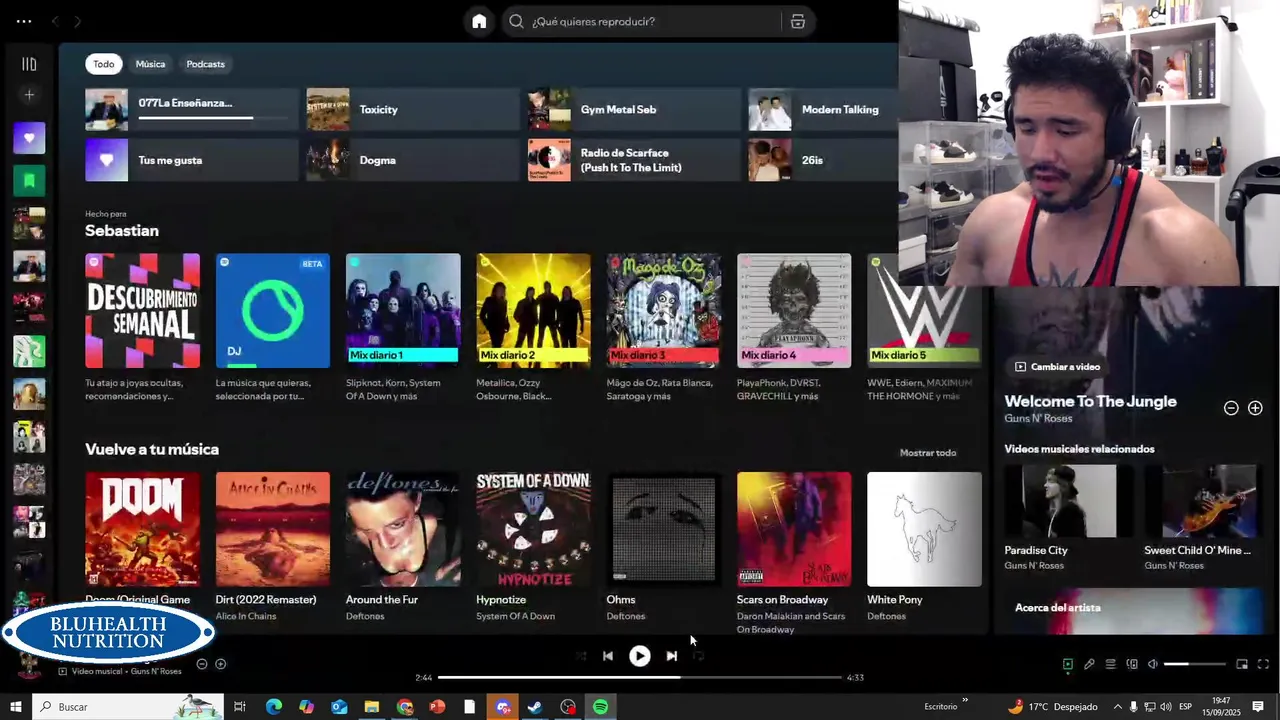Image resolution: width=1280 pixels, height=720 pixels.
Task: Open Mix diario 4 cover
Action: [794, 311]
